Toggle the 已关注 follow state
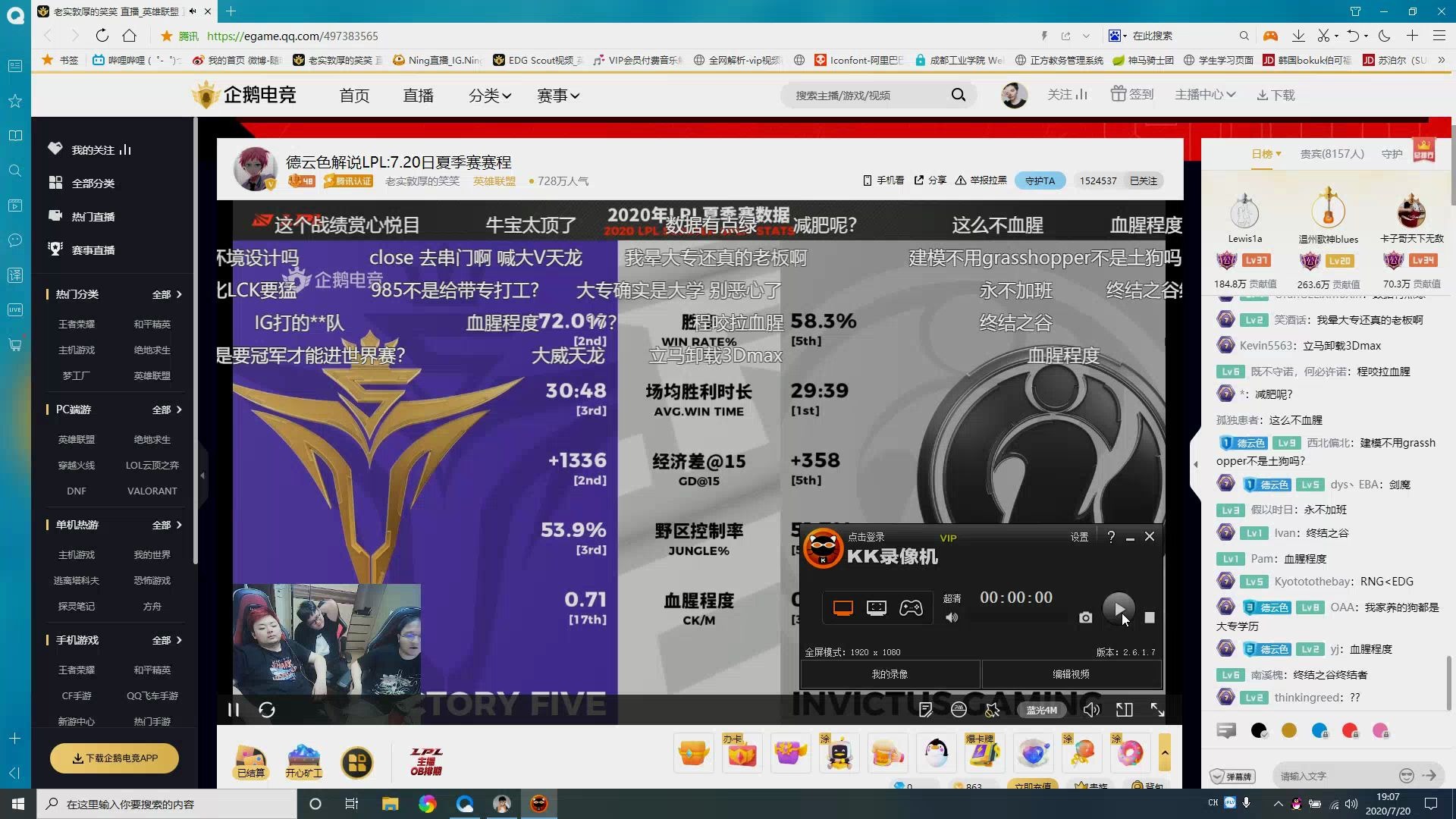Image resolution: width=1456 pixels, height=819 pixels. coord(1144,180)
